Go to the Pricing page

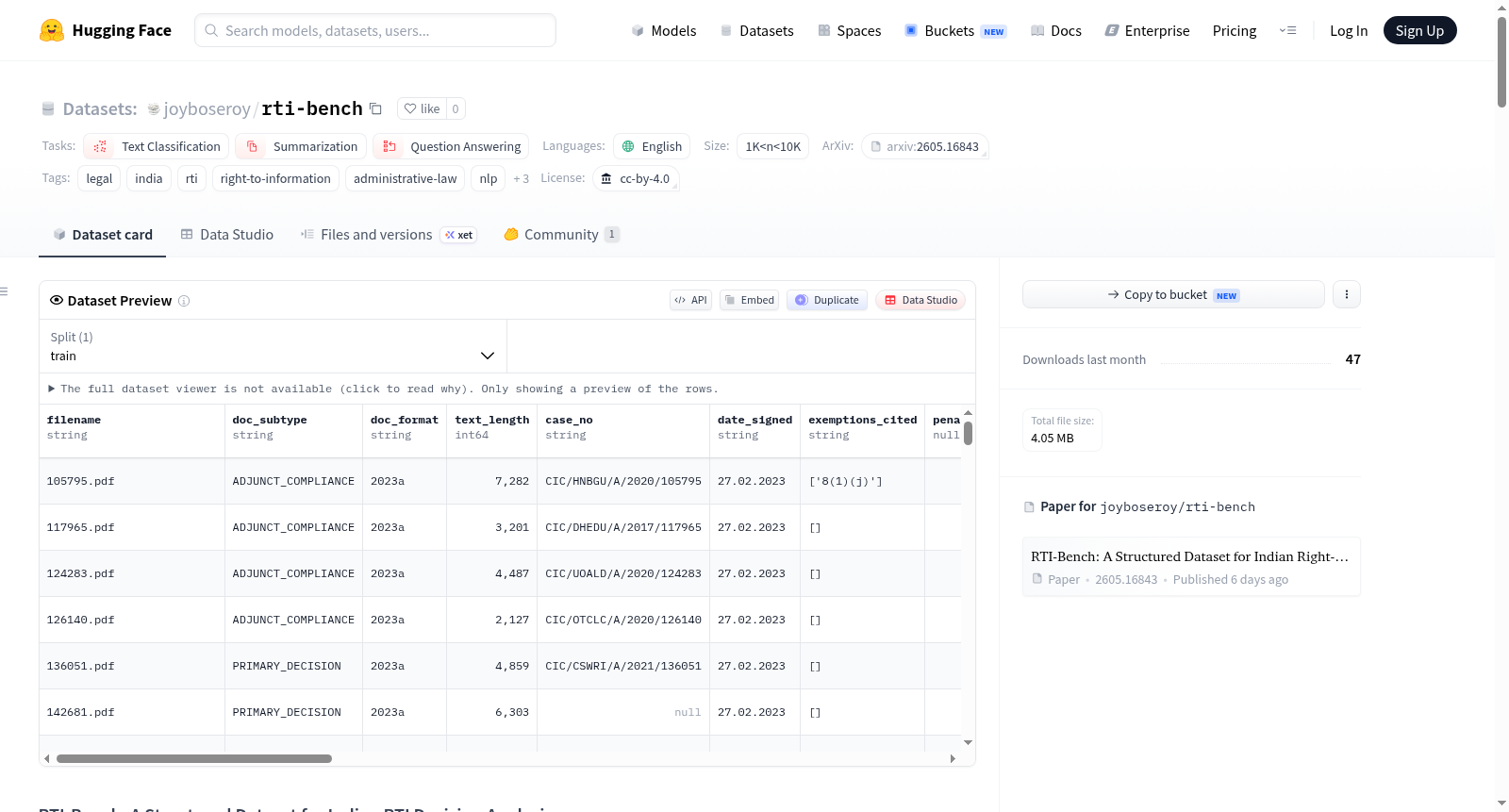click(x=1235, y=30)
